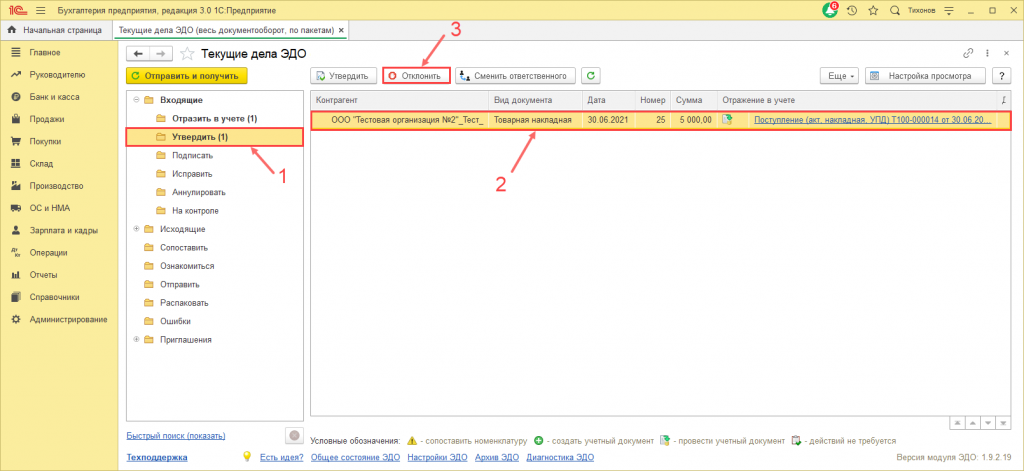The image size is (1024, 471).
Task: Open the Продажи section
Action: click(47, 119)
